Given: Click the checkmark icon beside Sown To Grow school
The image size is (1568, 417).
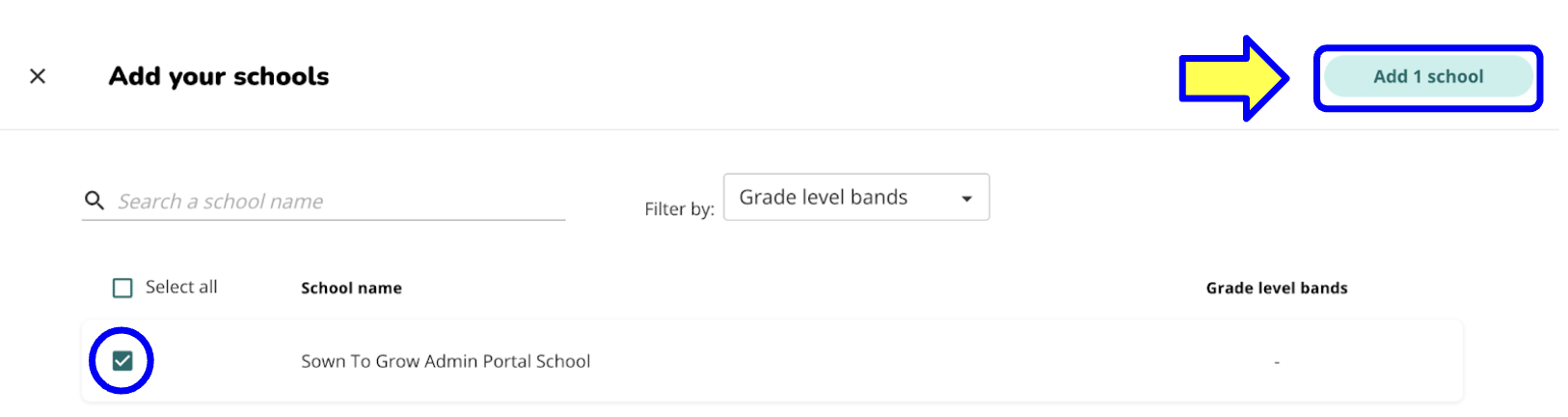Looking at the screenshot, I should 122,361.
